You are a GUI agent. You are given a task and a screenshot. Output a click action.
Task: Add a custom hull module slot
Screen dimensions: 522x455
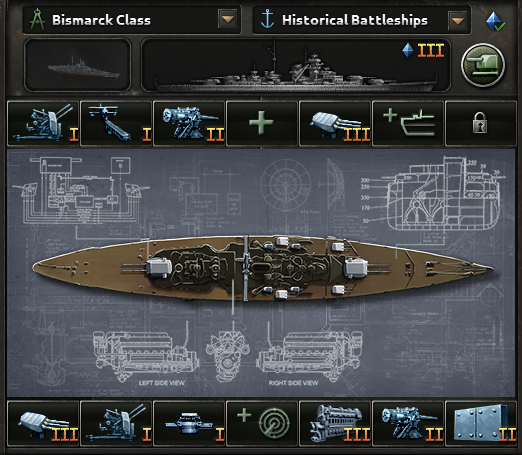pos(408,124)
